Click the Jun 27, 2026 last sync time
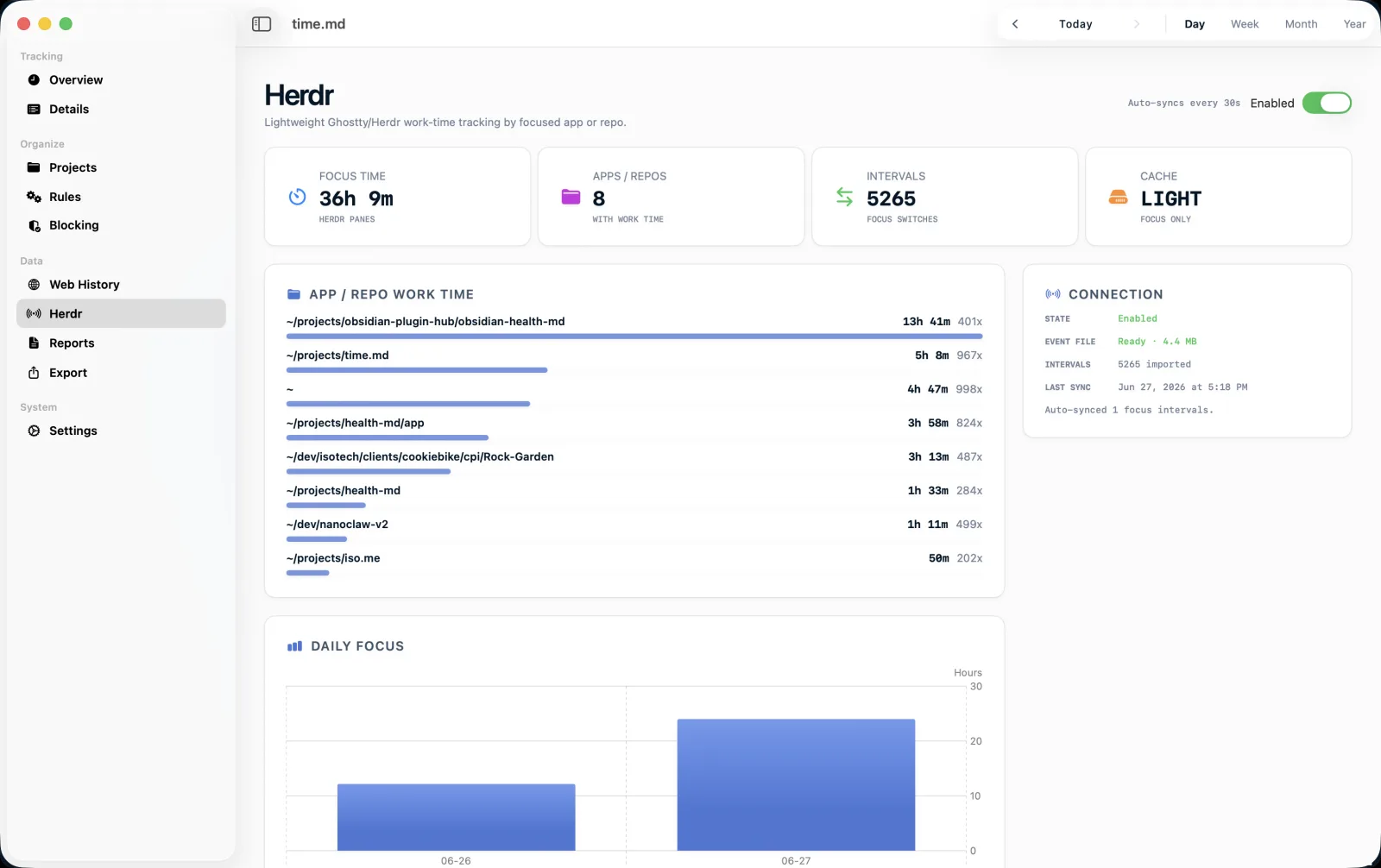 (x=1182, y=387)
